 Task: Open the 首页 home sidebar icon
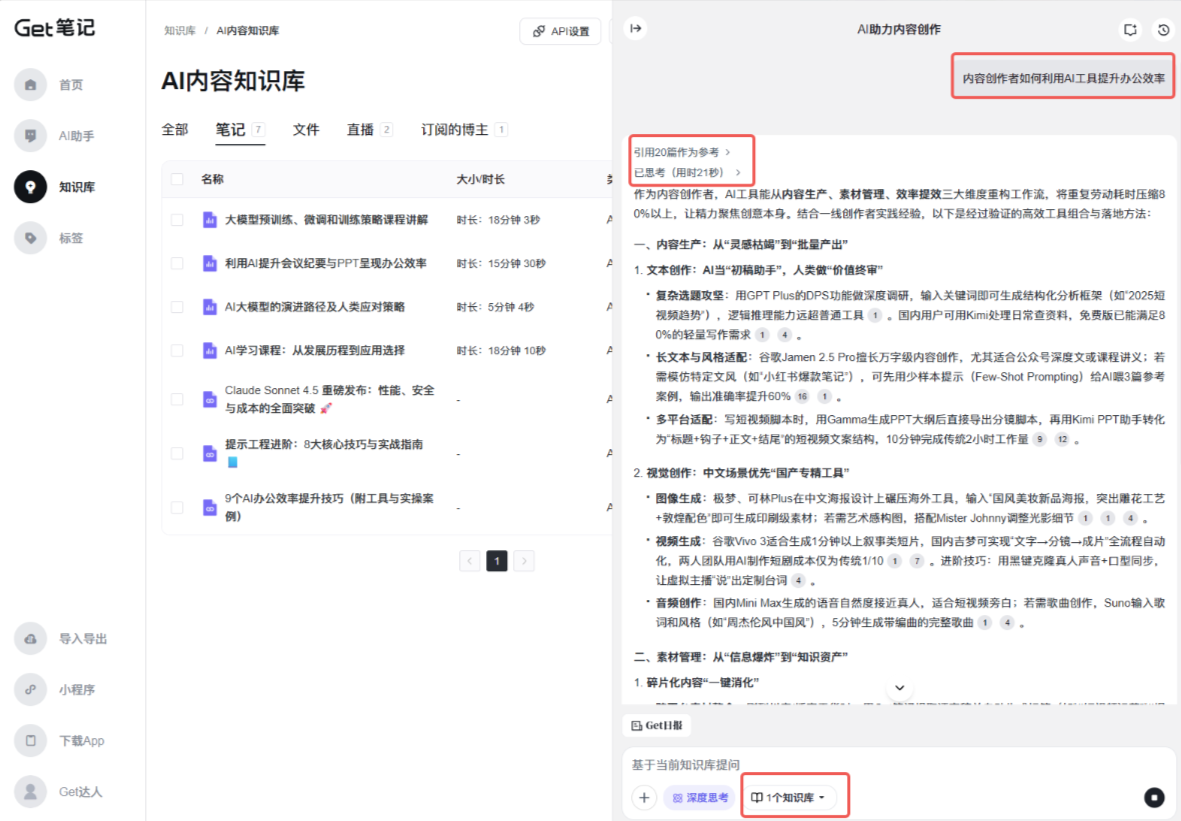coord(31,85)
